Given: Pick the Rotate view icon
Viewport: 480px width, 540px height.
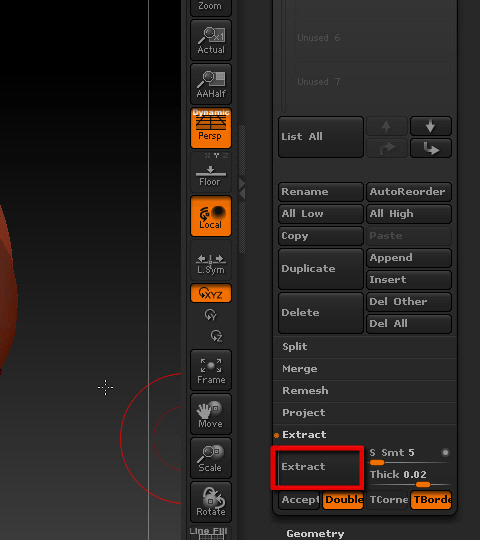Looking at the screenshot, I should (x=211, y=502).
